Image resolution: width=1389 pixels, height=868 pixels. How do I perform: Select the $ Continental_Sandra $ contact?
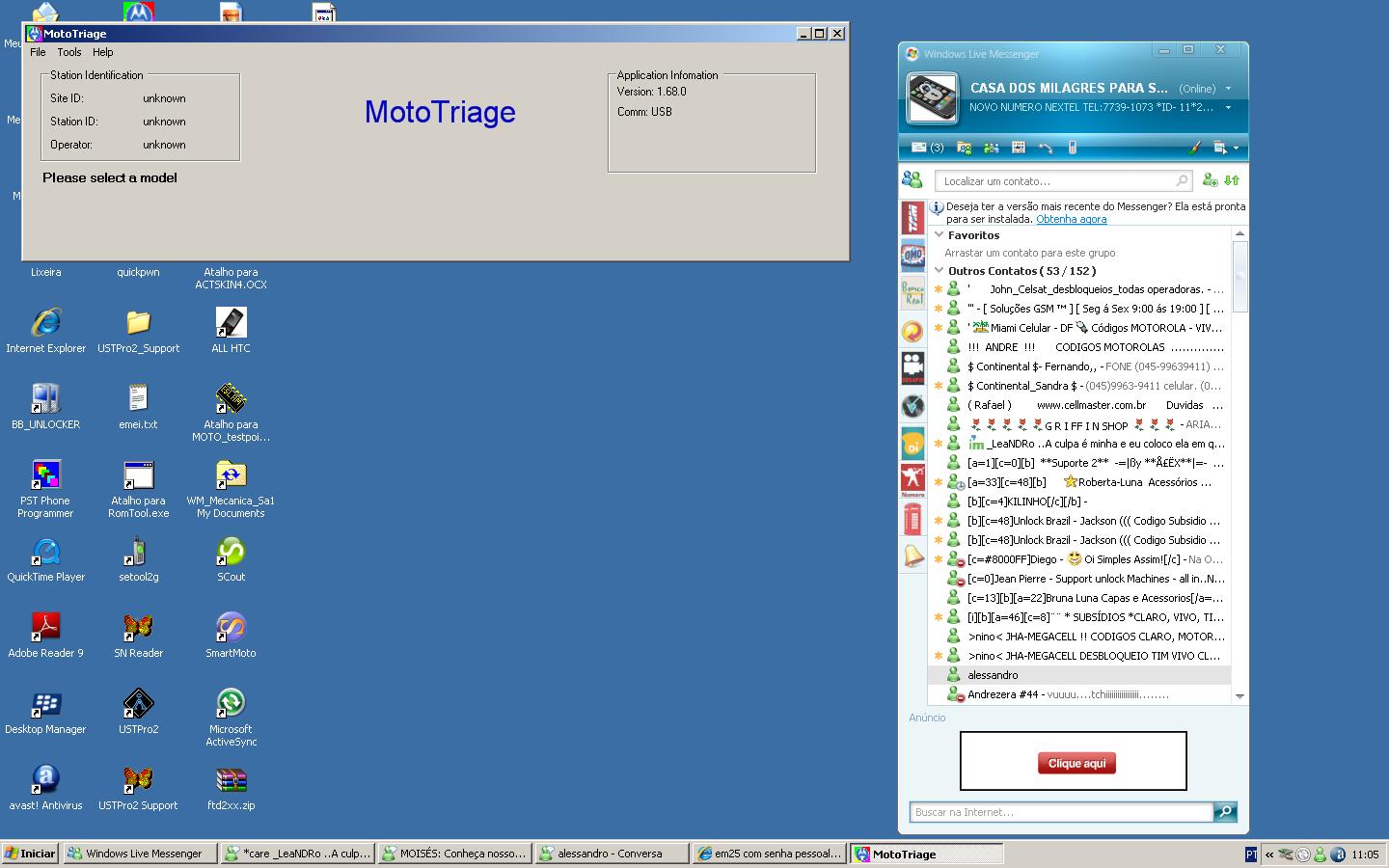click(x=1079, y=386)
